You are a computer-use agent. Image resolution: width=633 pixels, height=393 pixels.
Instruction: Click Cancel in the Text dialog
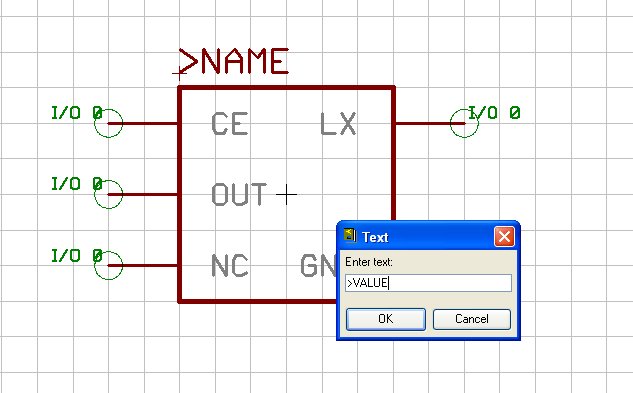(472, 319)
